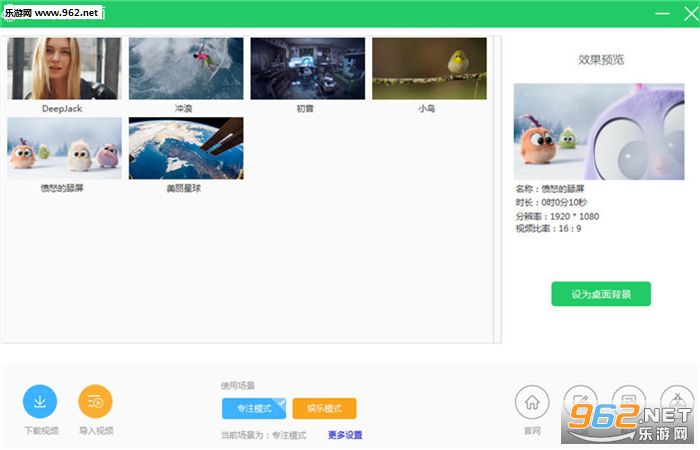Click the 美丽星球 caption text
The width and height of the screenshot is (700, 450).
183,188
